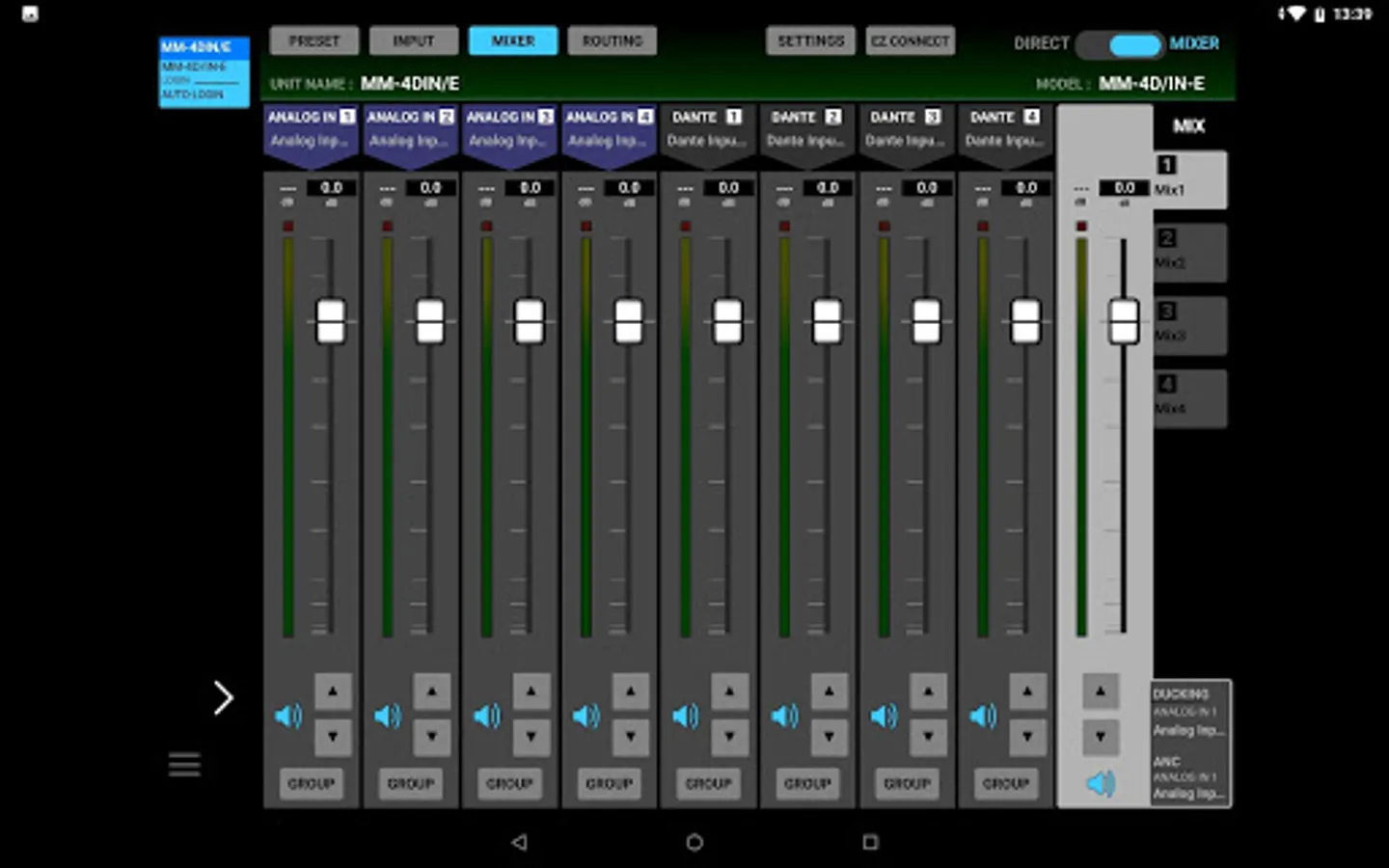Switch to the Mix3 output bus
The image size is (1389, 868).
pos(1190,326)
